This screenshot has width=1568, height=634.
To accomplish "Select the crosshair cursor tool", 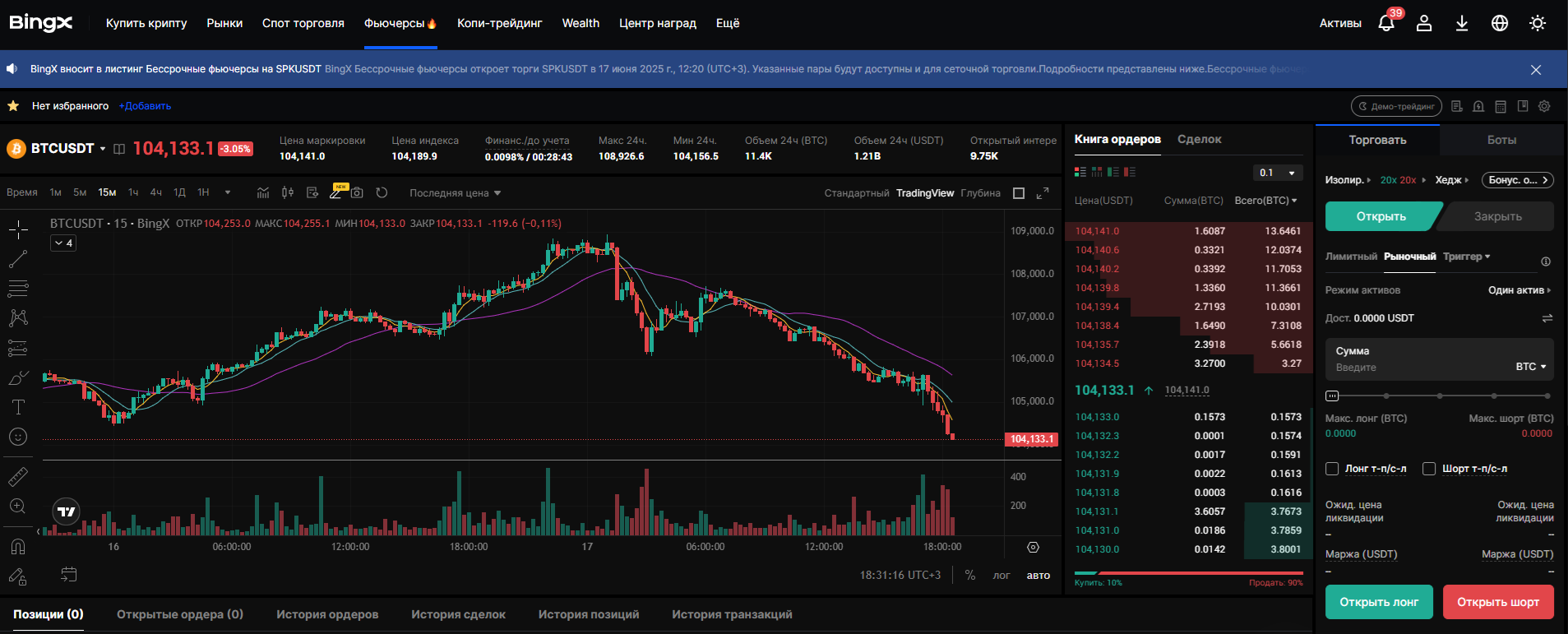I will click(18, 229).
